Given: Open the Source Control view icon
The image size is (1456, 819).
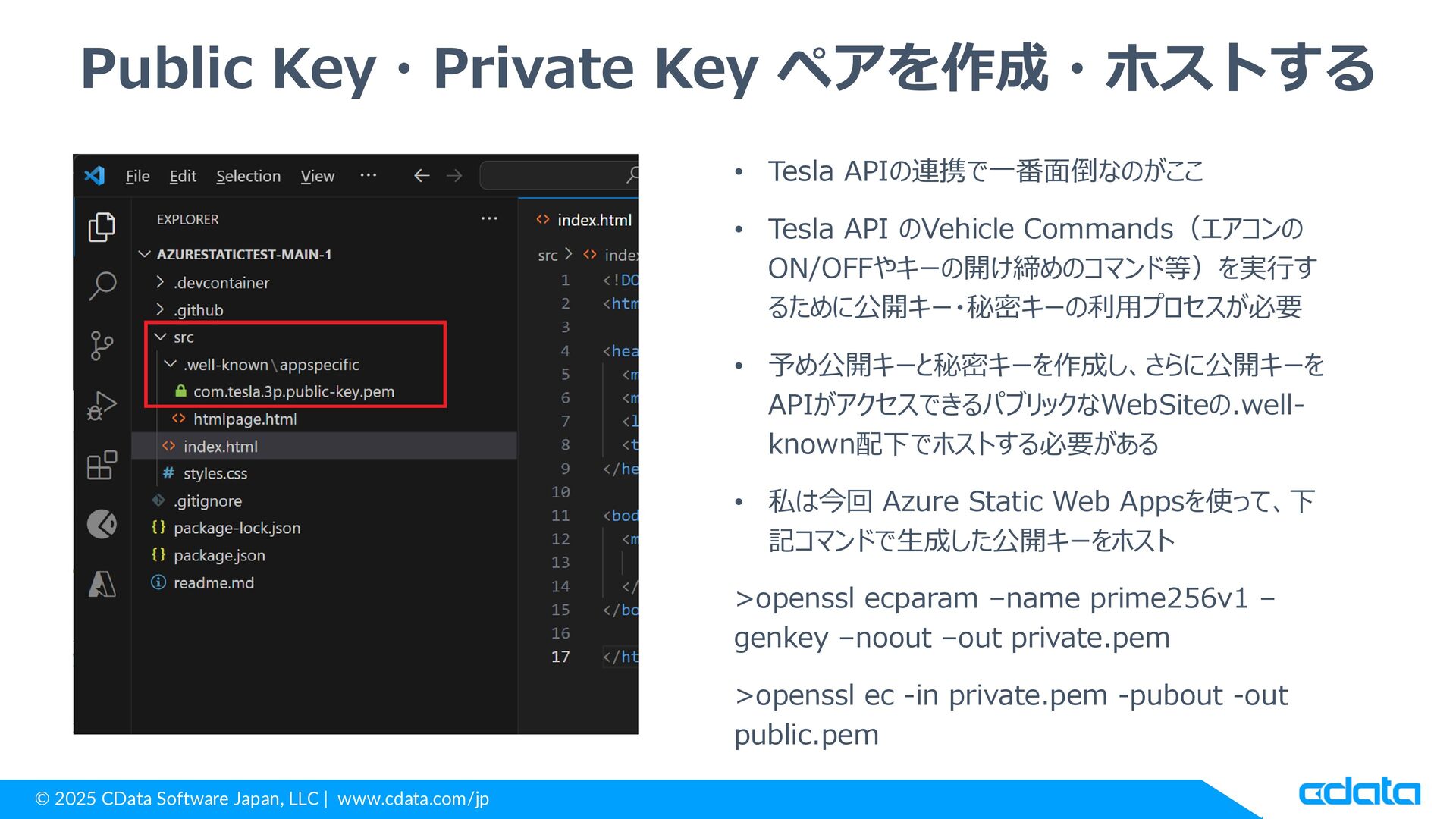Looking at the screenshot, I should click(102, 346).
